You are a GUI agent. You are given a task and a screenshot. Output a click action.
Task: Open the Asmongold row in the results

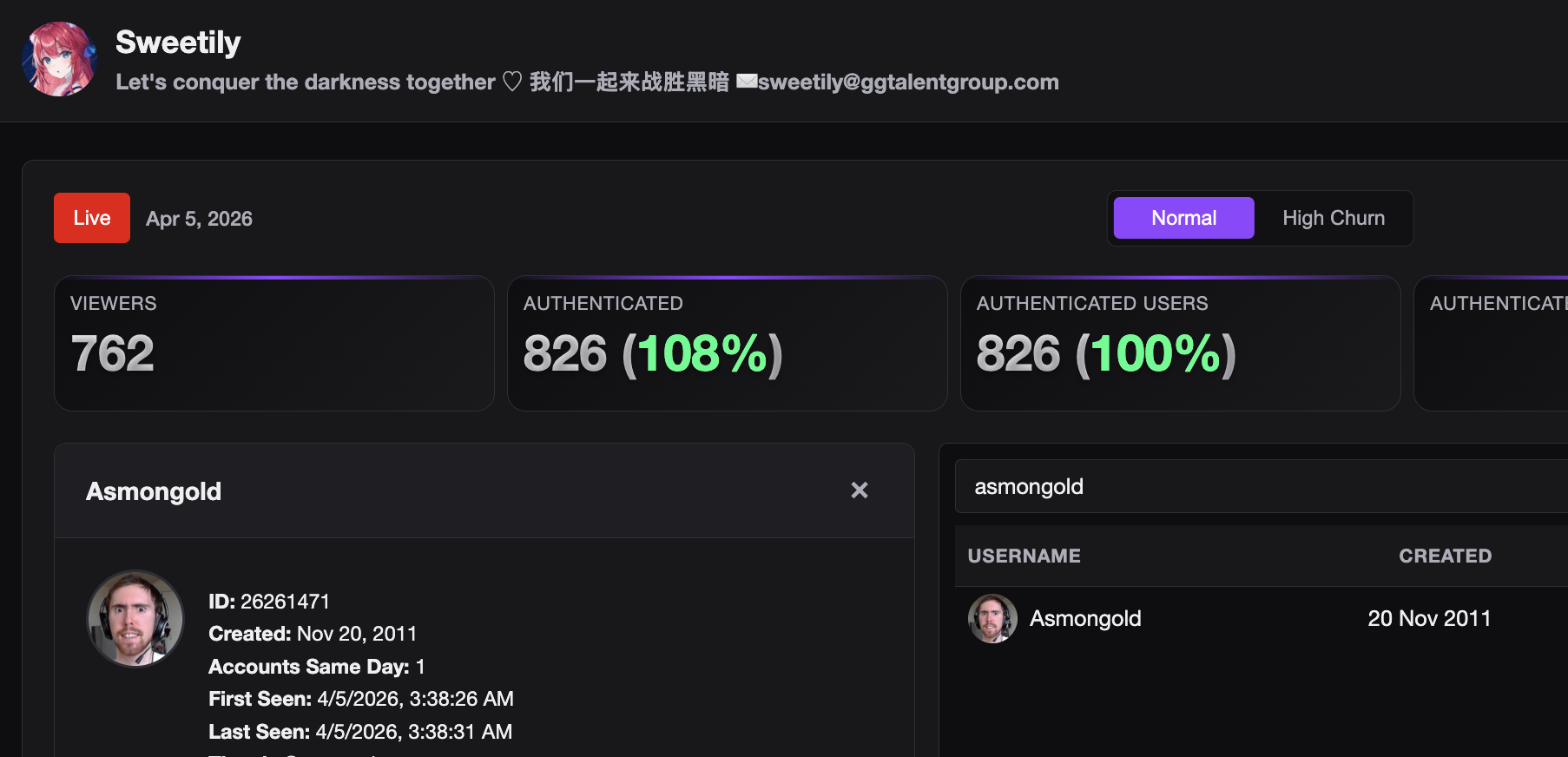point(1262,618)
